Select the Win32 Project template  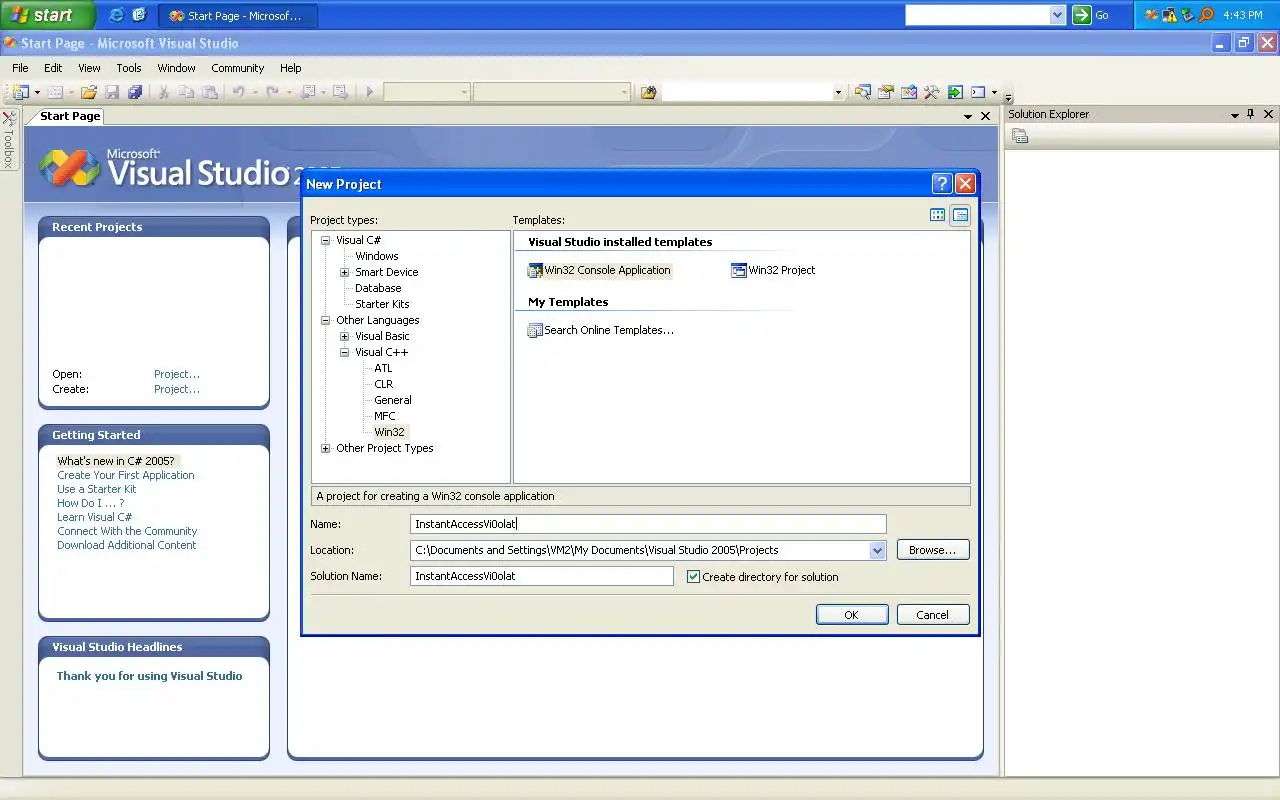(773, 270)
